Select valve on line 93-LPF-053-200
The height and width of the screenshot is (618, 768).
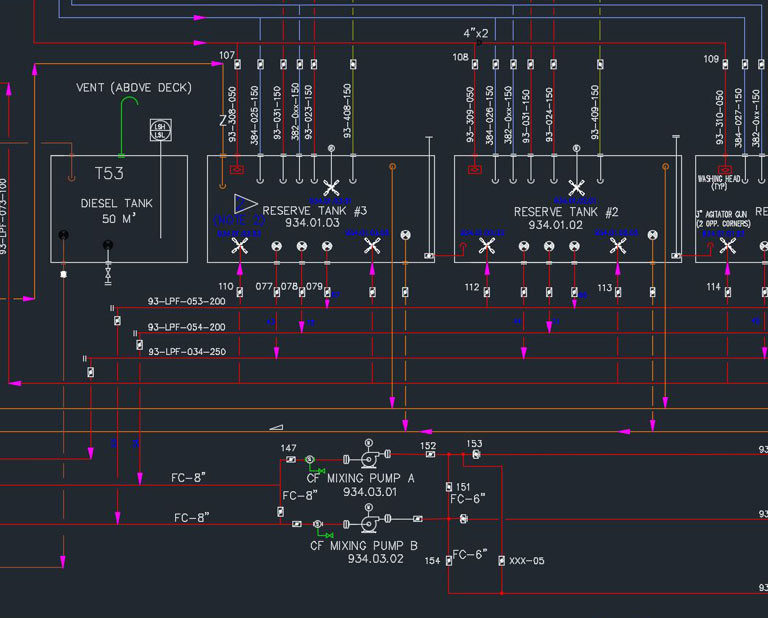(x=117, y=321)
